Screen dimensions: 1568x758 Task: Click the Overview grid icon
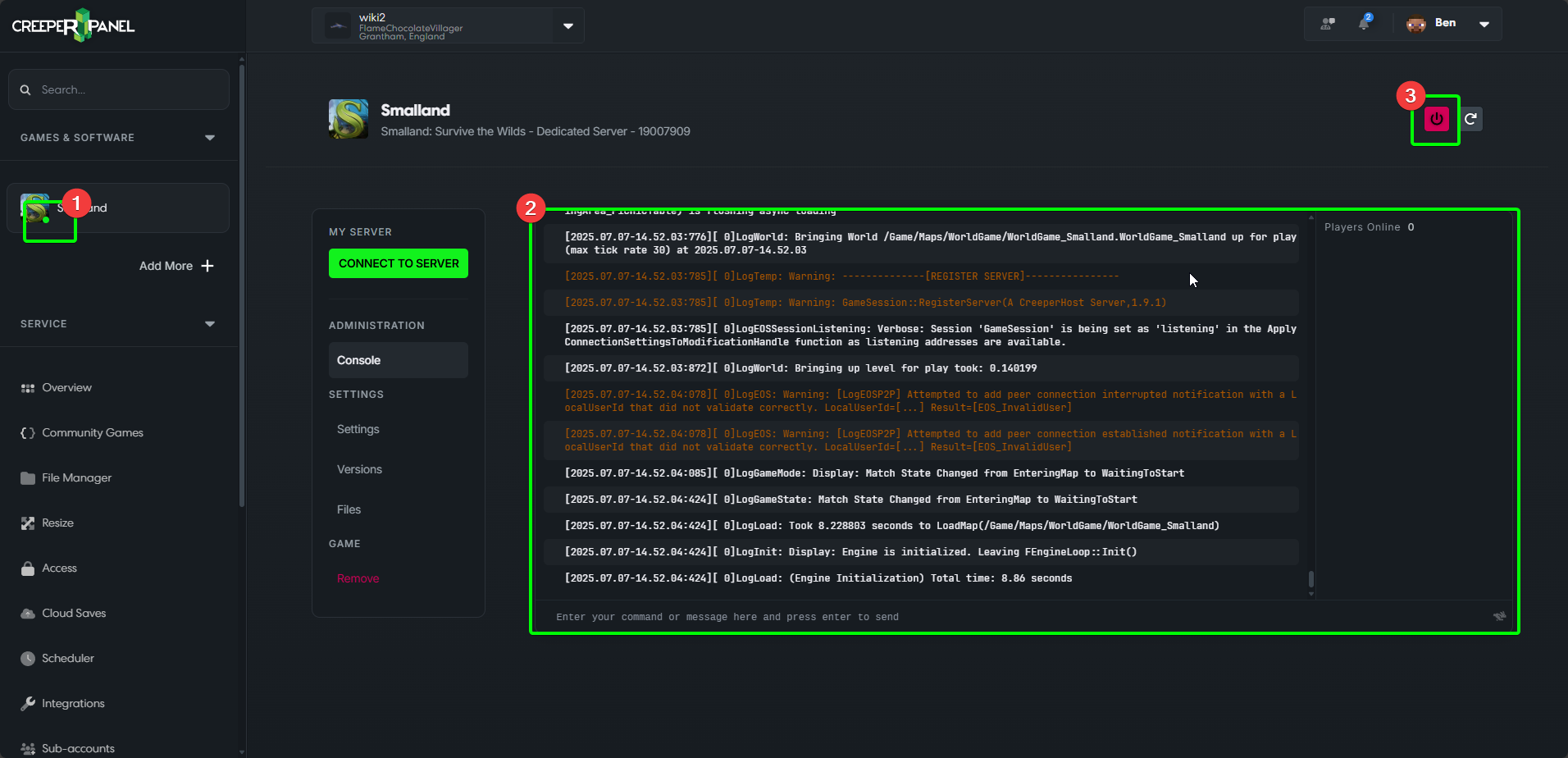pyautogui.click(x=28, y=388)
